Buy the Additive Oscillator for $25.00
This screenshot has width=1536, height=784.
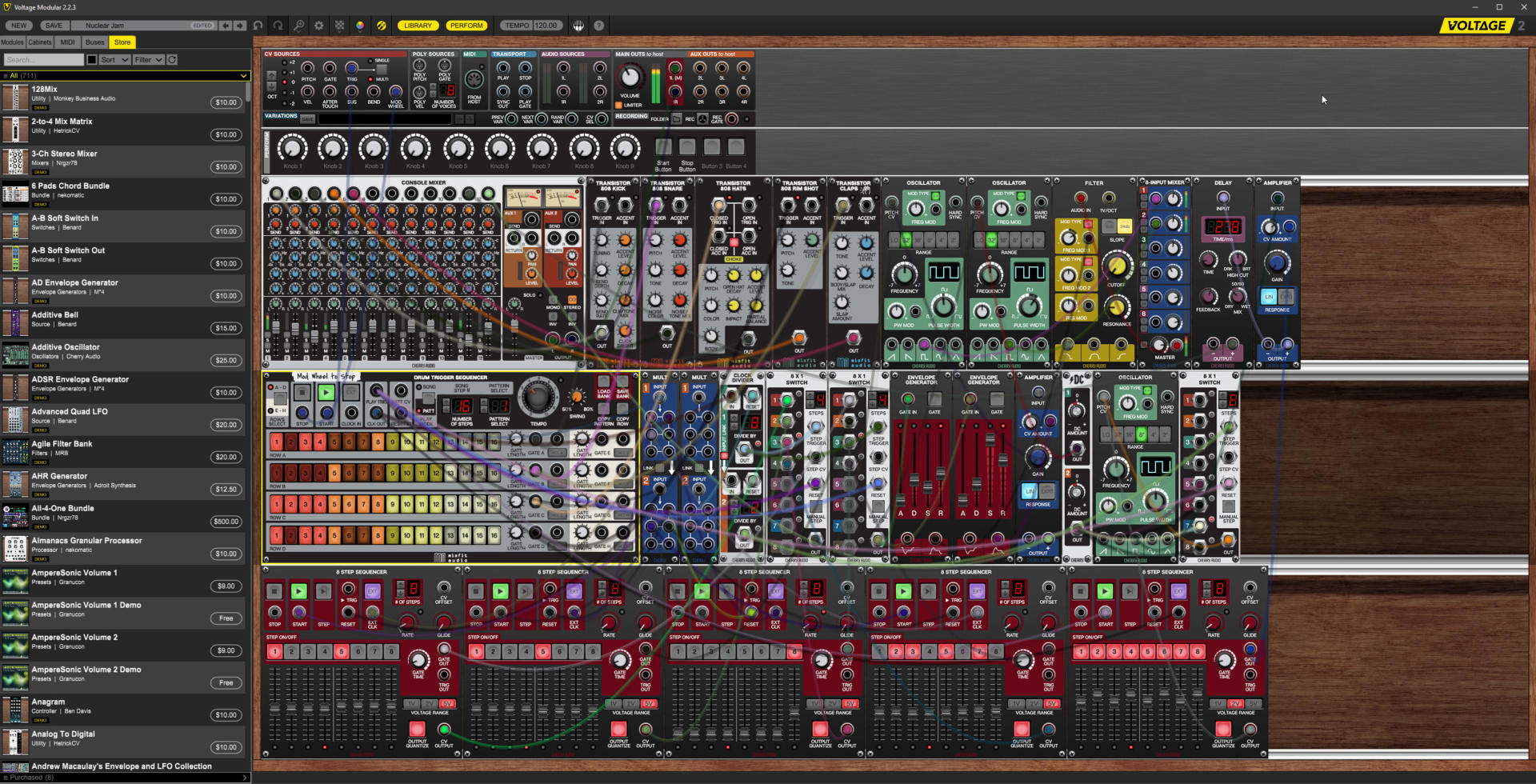[x=226, y=360]
